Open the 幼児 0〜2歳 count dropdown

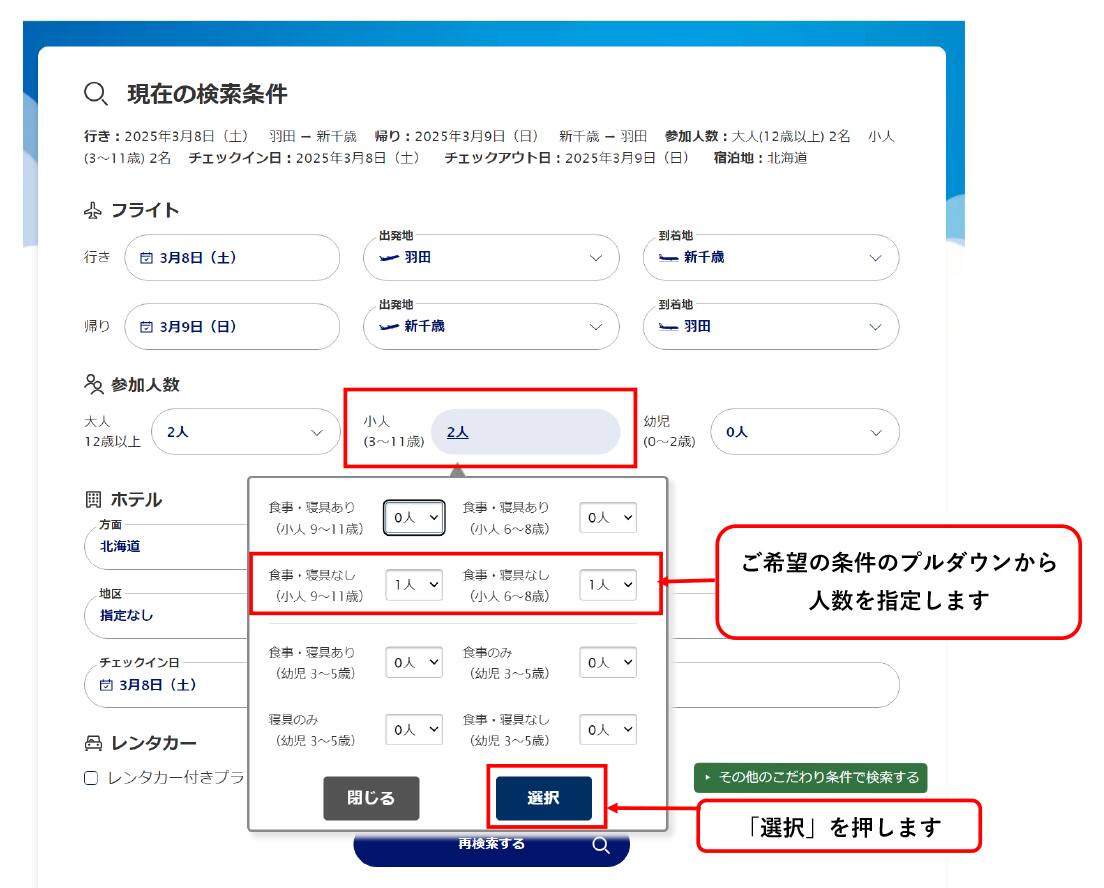(804, 432)
